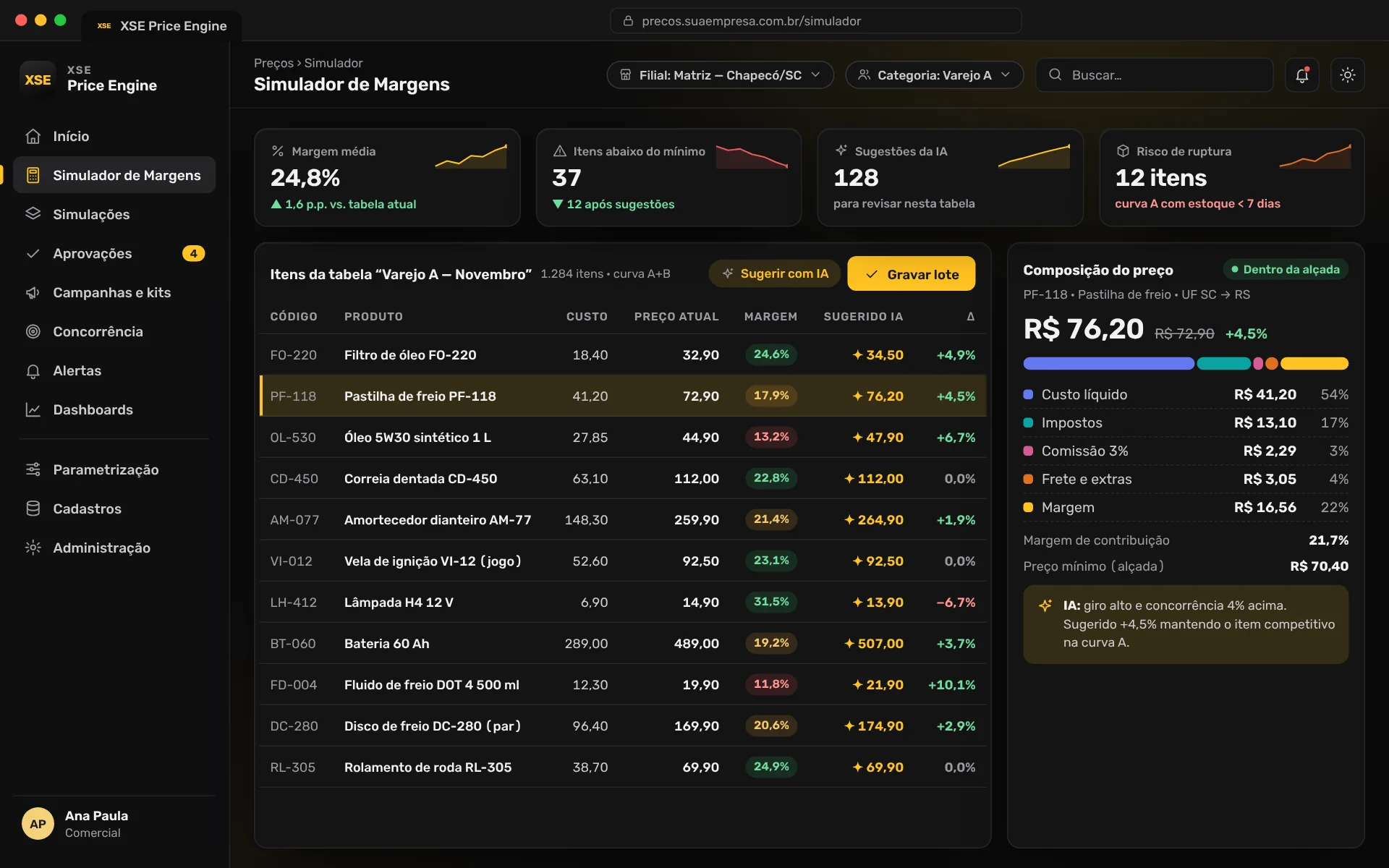This screenshot has width=1389, height=868.
Task: Click the XSE logo in sidebar
Action: coord(38,80)
